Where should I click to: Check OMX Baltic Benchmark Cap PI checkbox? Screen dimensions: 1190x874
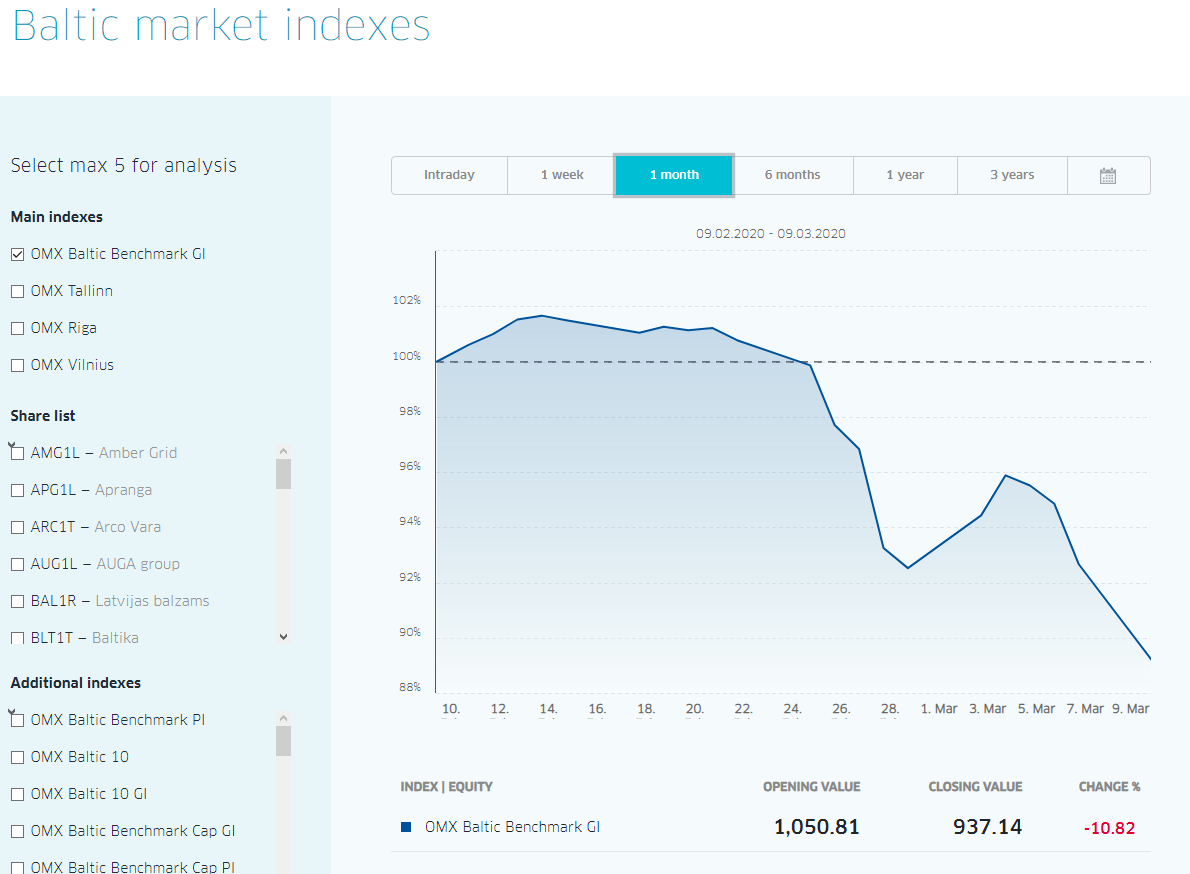click(17, 867)
